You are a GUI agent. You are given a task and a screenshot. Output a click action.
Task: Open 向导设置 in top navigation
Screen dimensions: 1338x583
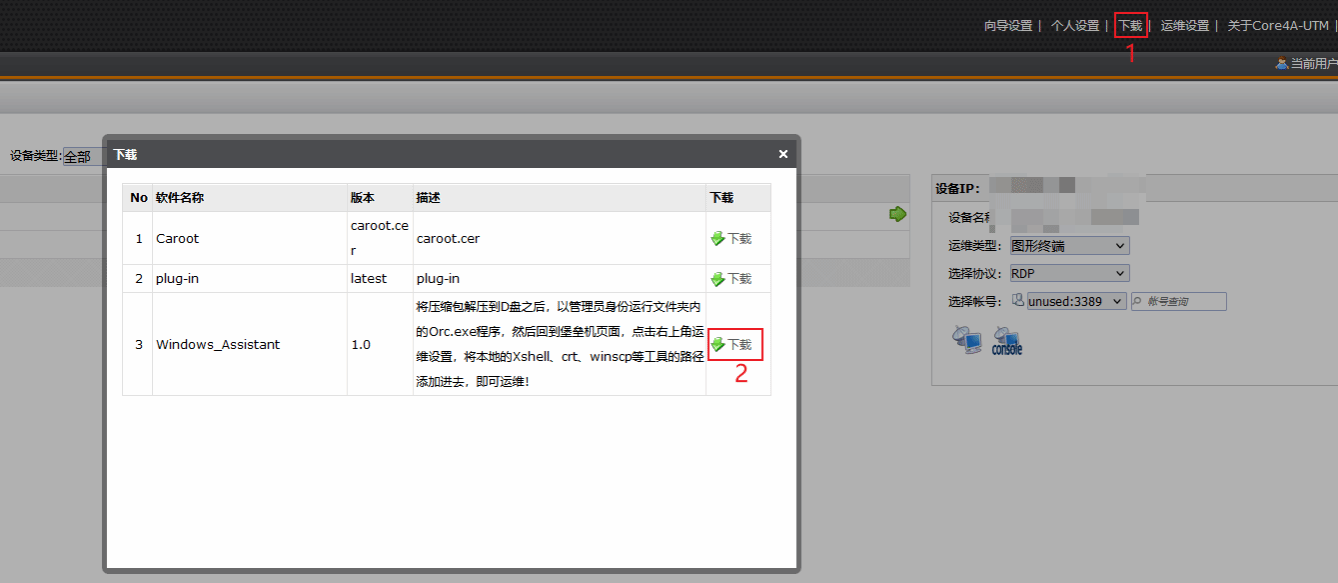coord(1007,26)
